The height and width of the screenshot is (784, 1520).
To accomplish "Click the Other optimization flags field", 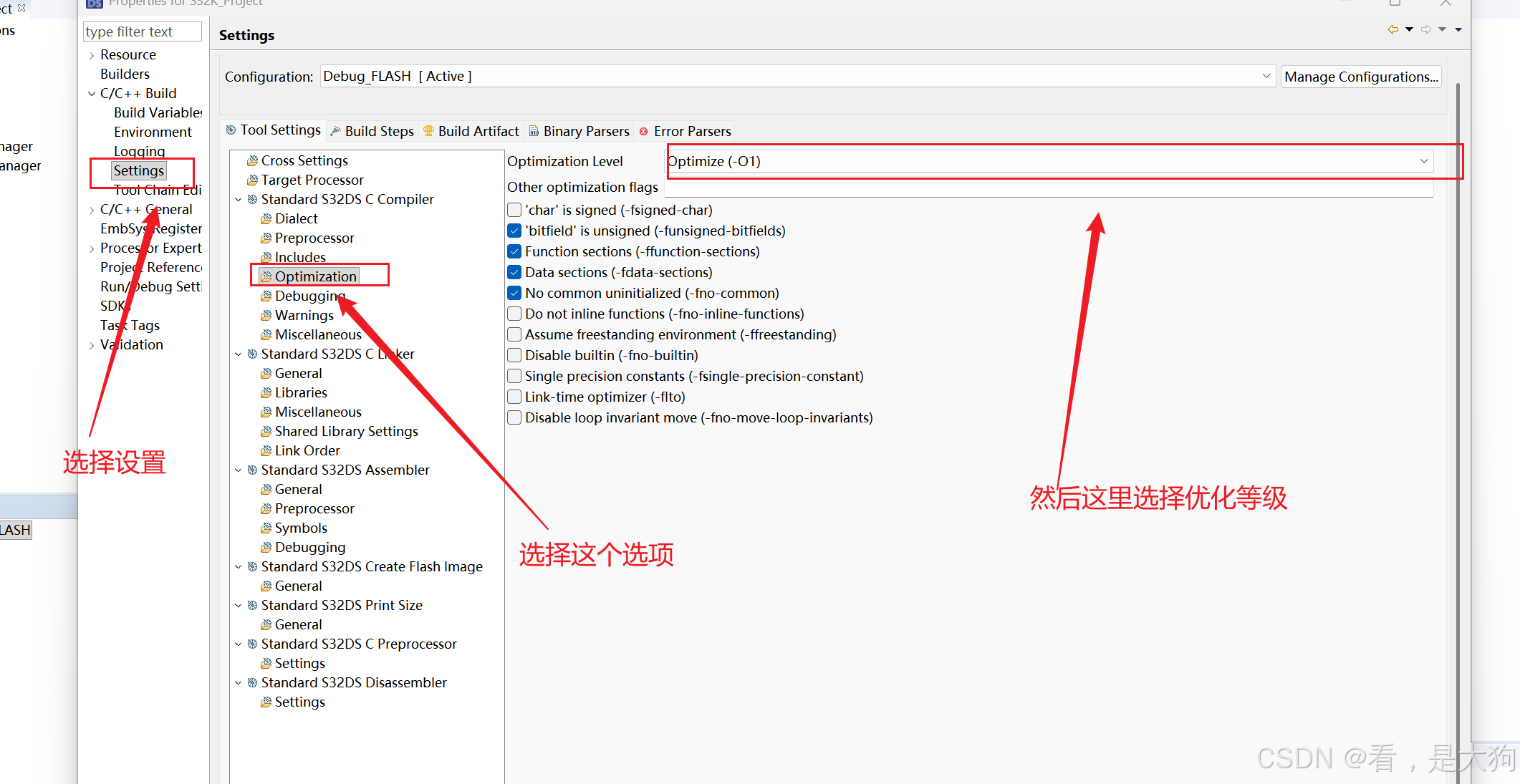I will coord(1048,188).
